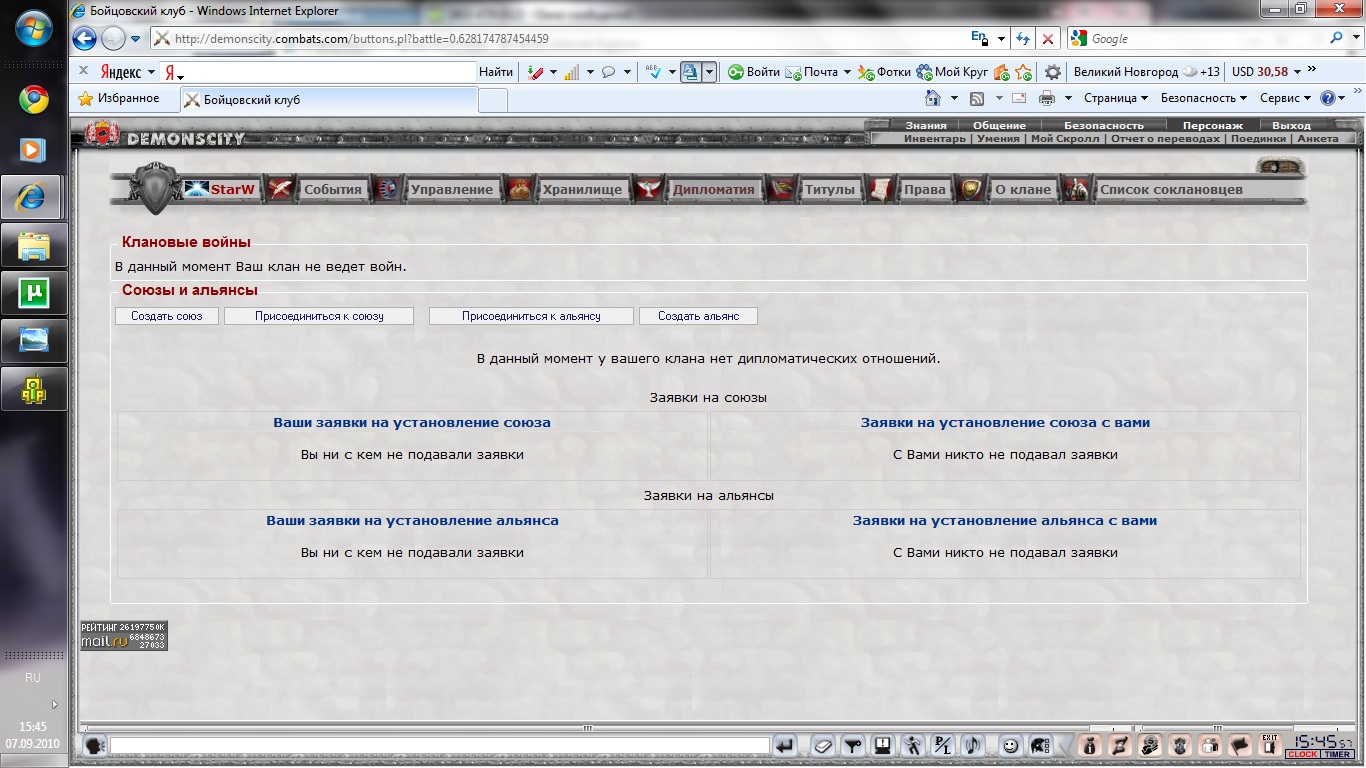This screenshot has width=1366, height=768.
Task: Open the Хранилище tab
Action: (x=582, y=189)
